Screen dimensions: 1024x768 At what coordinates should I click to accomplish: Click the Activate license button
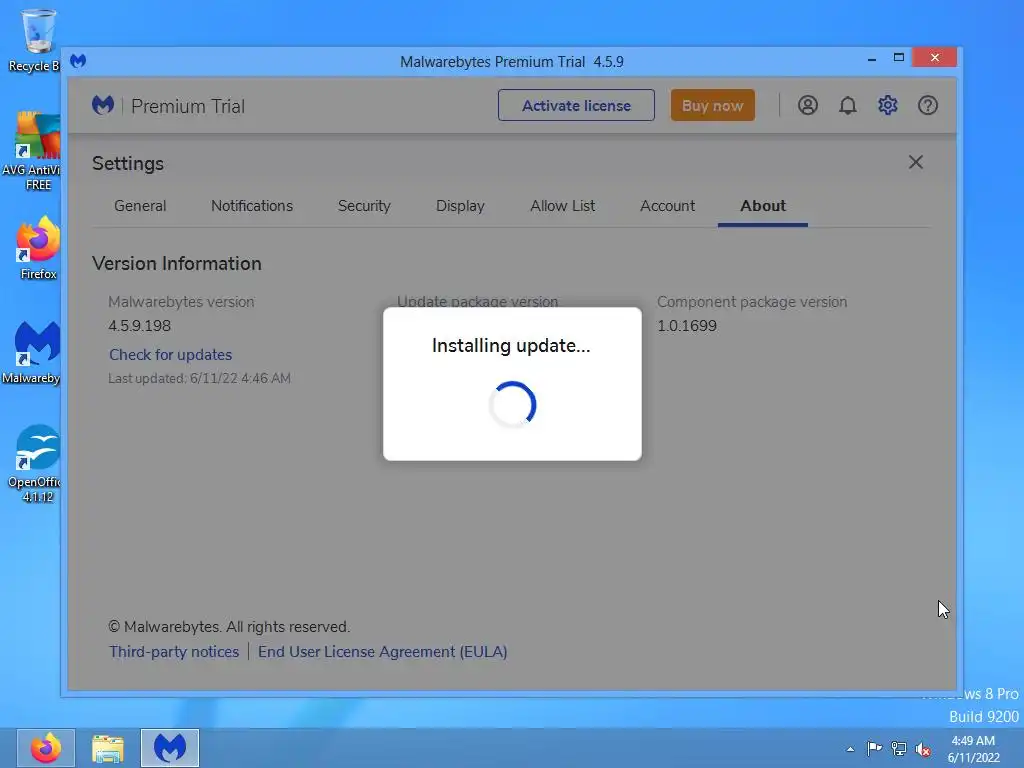click(576, 105)
